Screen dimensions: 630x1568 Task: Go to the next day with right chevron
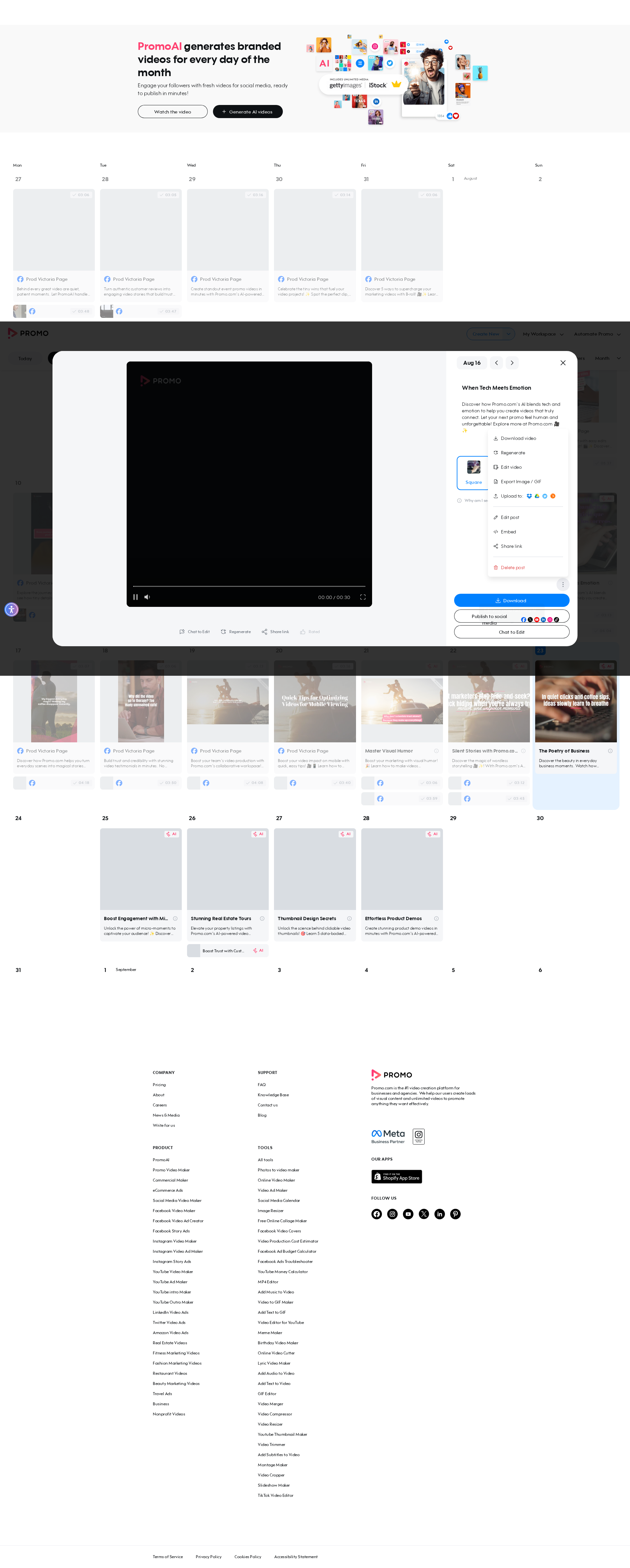[x=512, y=363]
